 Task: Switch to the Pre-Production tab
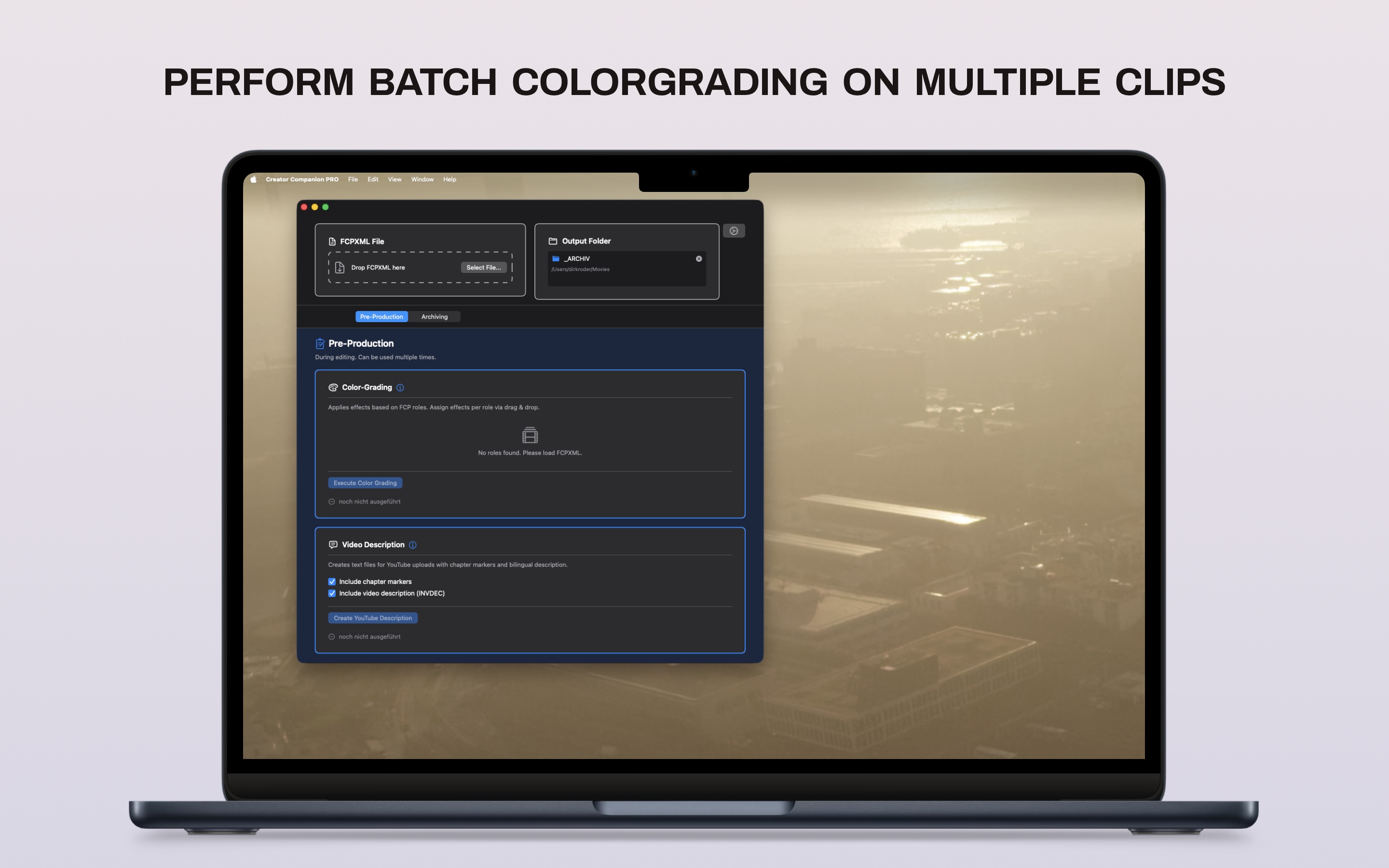(381, 316)
